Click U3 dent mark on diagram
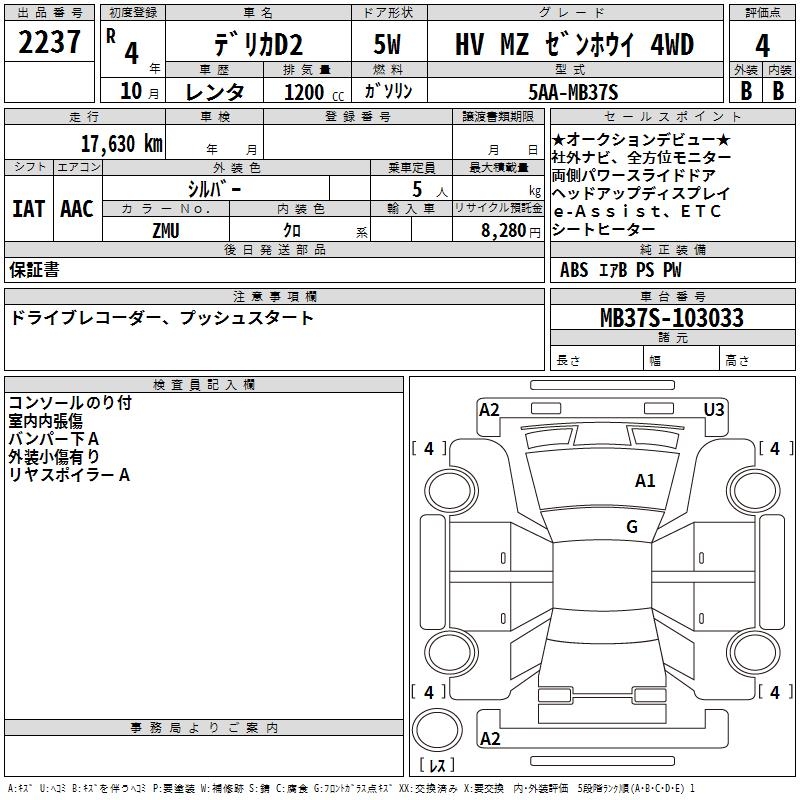800x800 pixels. 714,410
